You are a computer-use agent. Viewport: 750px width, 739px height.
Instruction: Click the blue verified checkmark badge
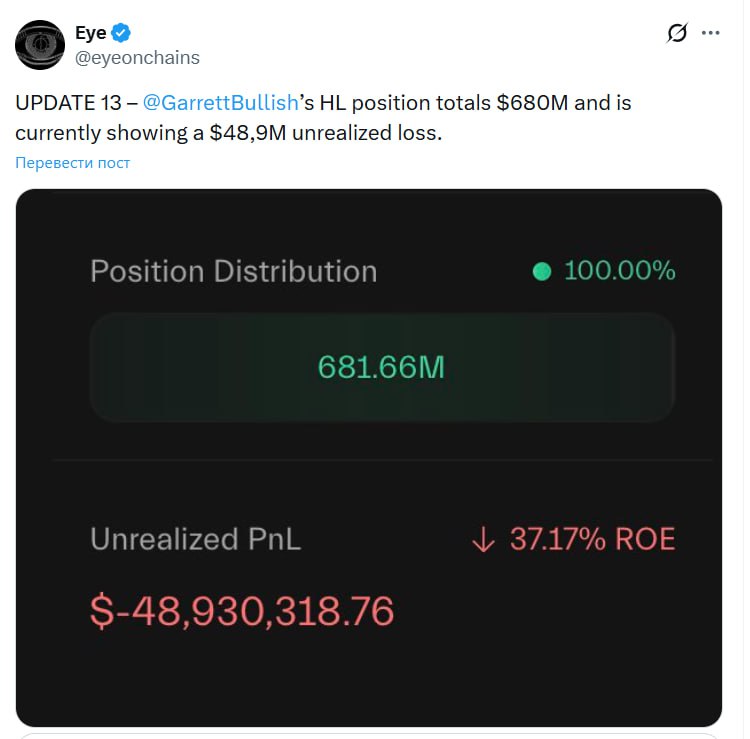tap(122, 34)
